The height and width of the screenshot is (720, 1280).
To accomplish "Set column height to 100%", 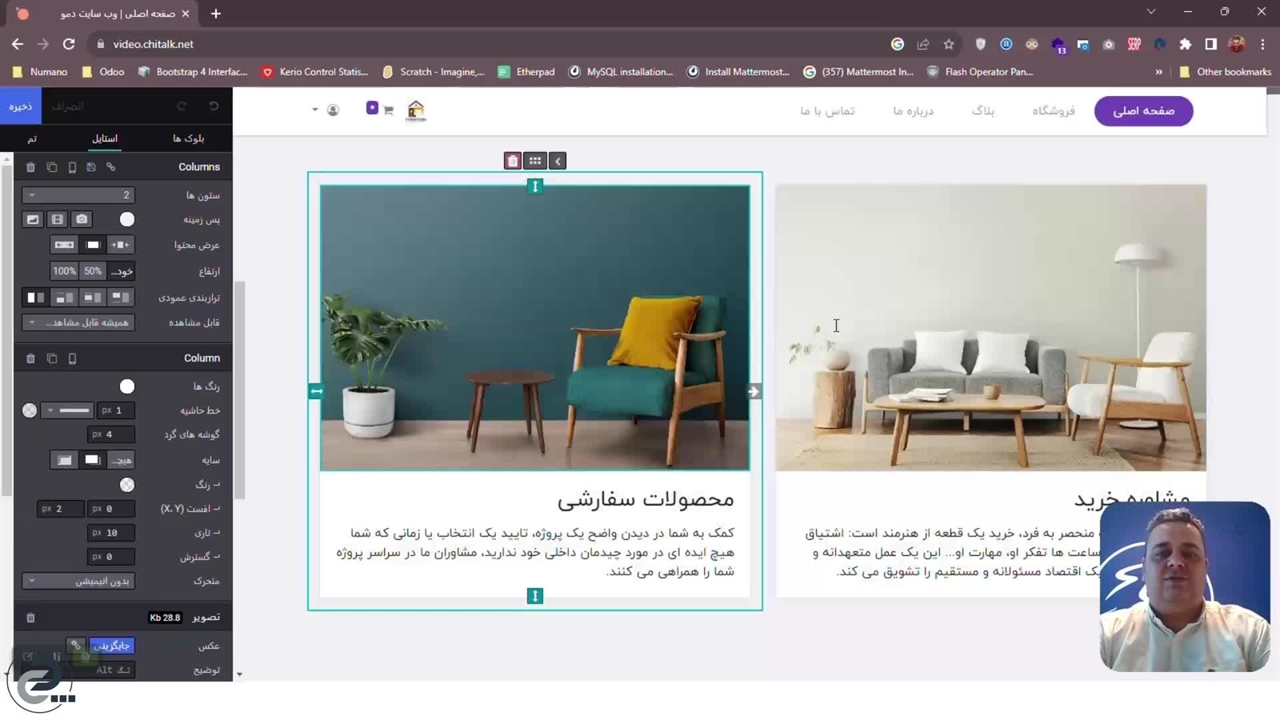I will click(64, 271).
